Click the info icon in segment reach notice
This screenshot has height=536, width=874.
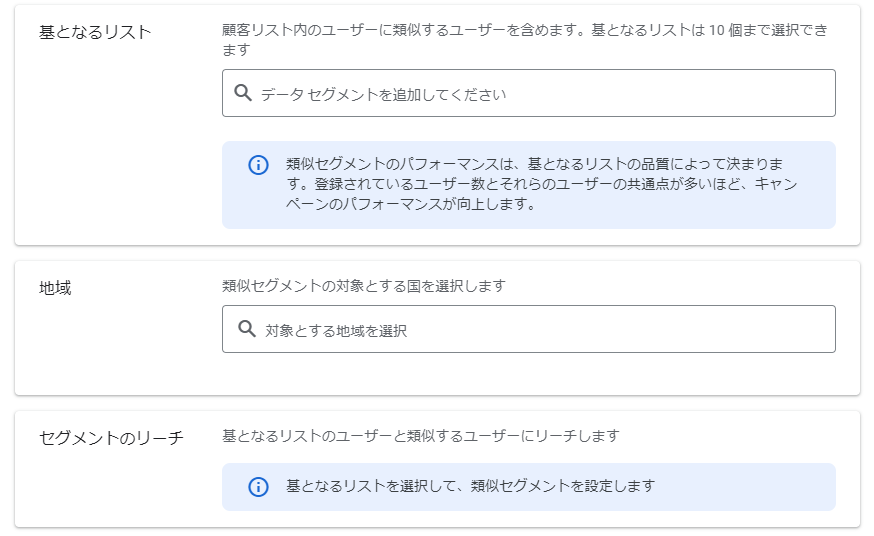(x=258, y=487)
